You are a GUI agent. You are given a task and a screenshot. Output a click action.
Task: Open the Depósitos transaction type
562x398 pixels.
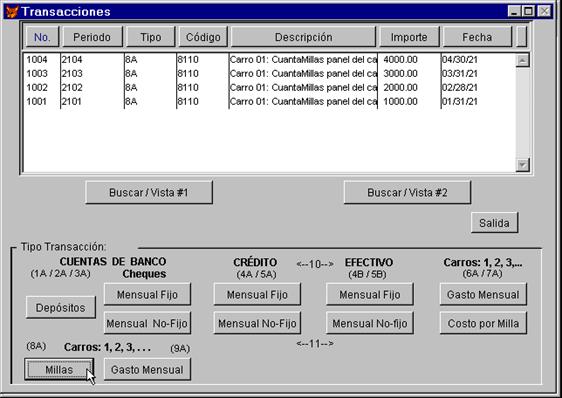click(61, 308)
